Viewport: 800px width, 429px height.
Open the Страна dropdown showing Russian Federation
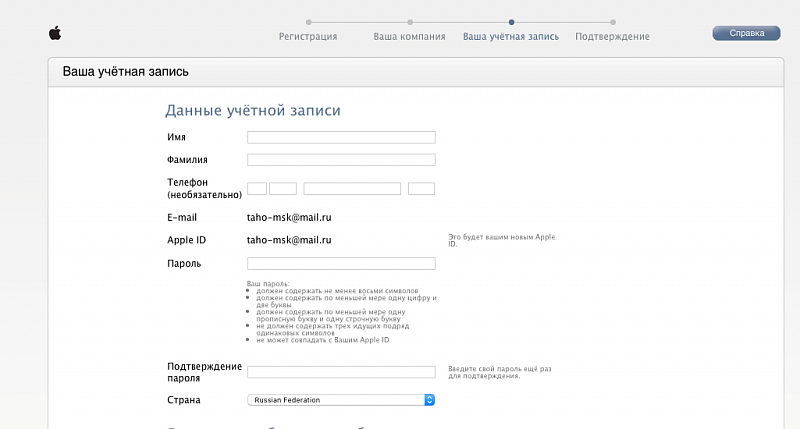(341, 400)
